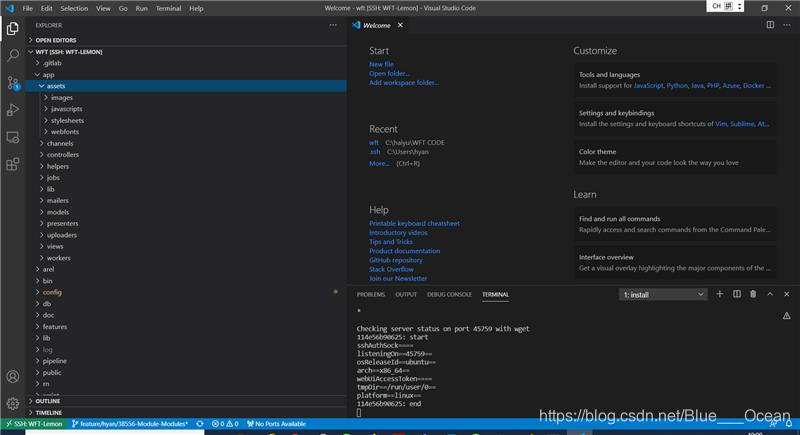Viewport: 800px width, 435px height.
Task: Click the Python language install link
Action: pos(677,86)
